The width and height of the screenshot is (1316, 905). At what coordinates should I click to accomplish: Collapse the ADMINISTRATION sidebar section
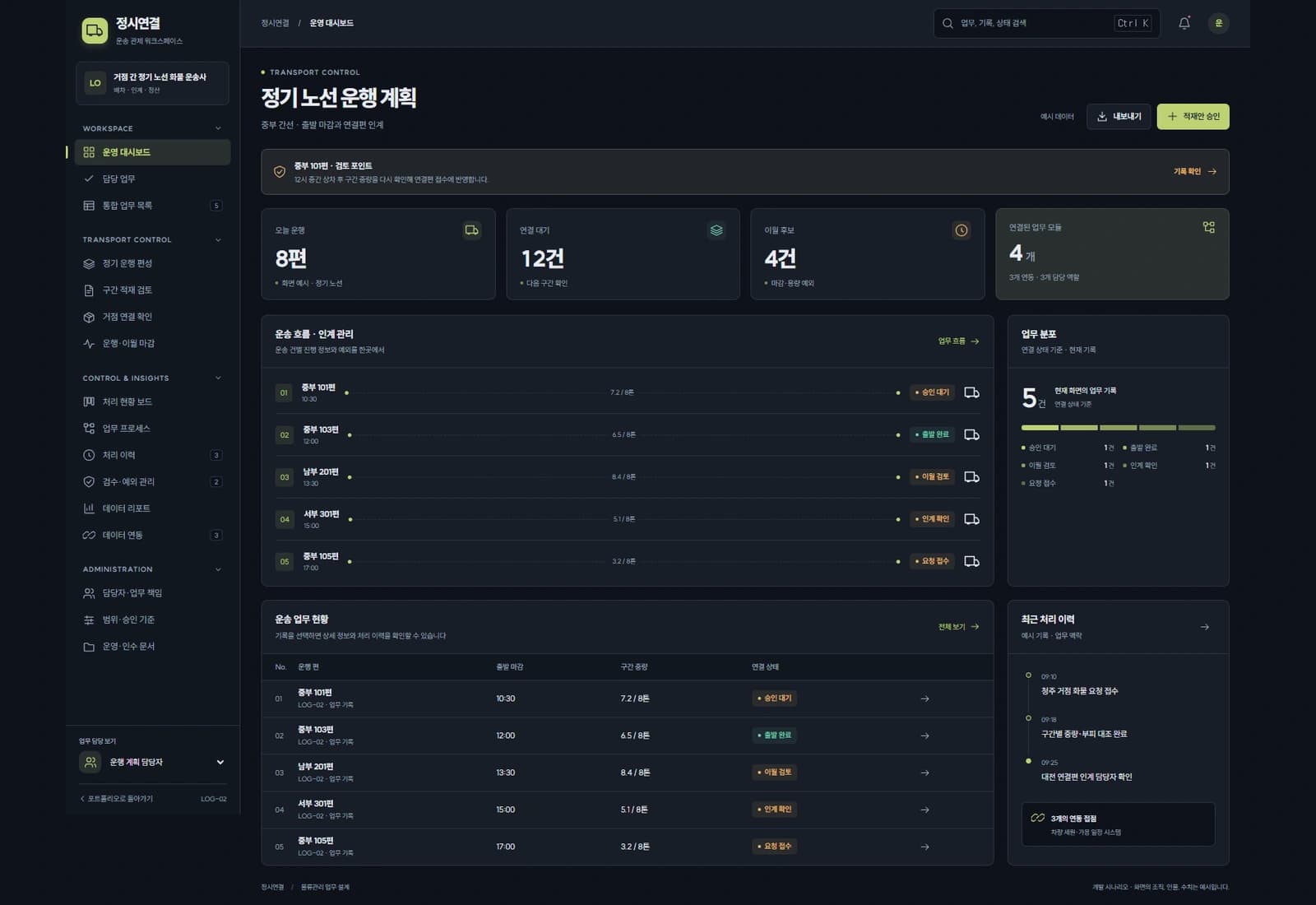[218, 569]
